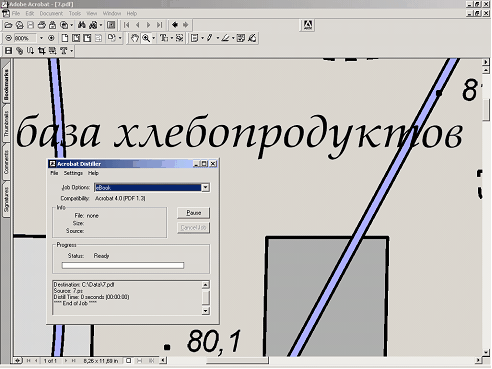Image resolution: width=492 pixels, height=369 pixels.
Task: Expand the zoom percentage dropdown arrow
Action: [41, 38]
